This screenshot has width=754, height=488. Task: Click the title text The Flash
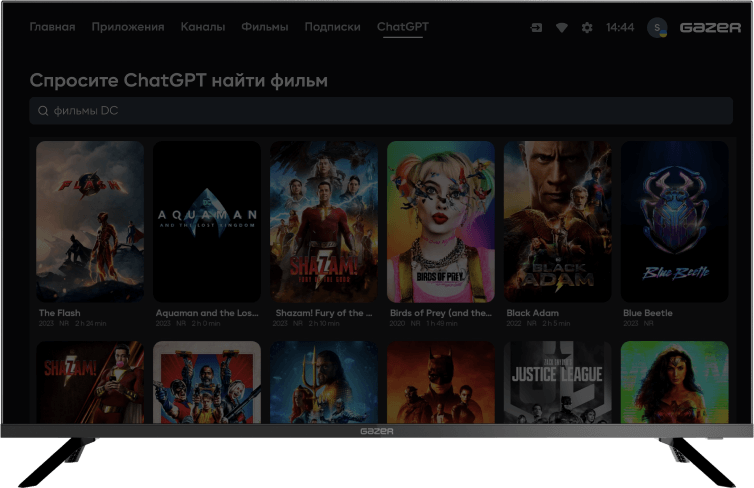coord(60,313)
